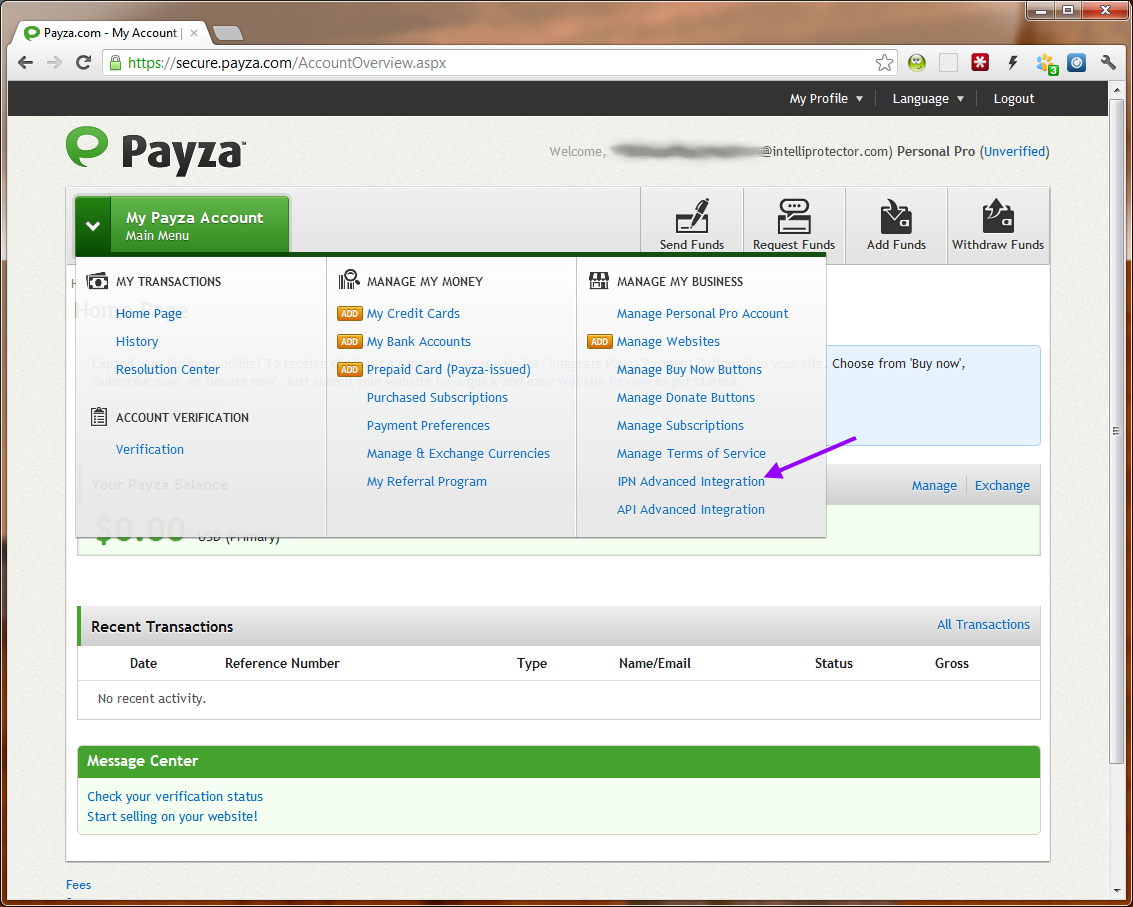Open My Credit Cards
This screenshot has height=907, width=1133.
point(413,314)
